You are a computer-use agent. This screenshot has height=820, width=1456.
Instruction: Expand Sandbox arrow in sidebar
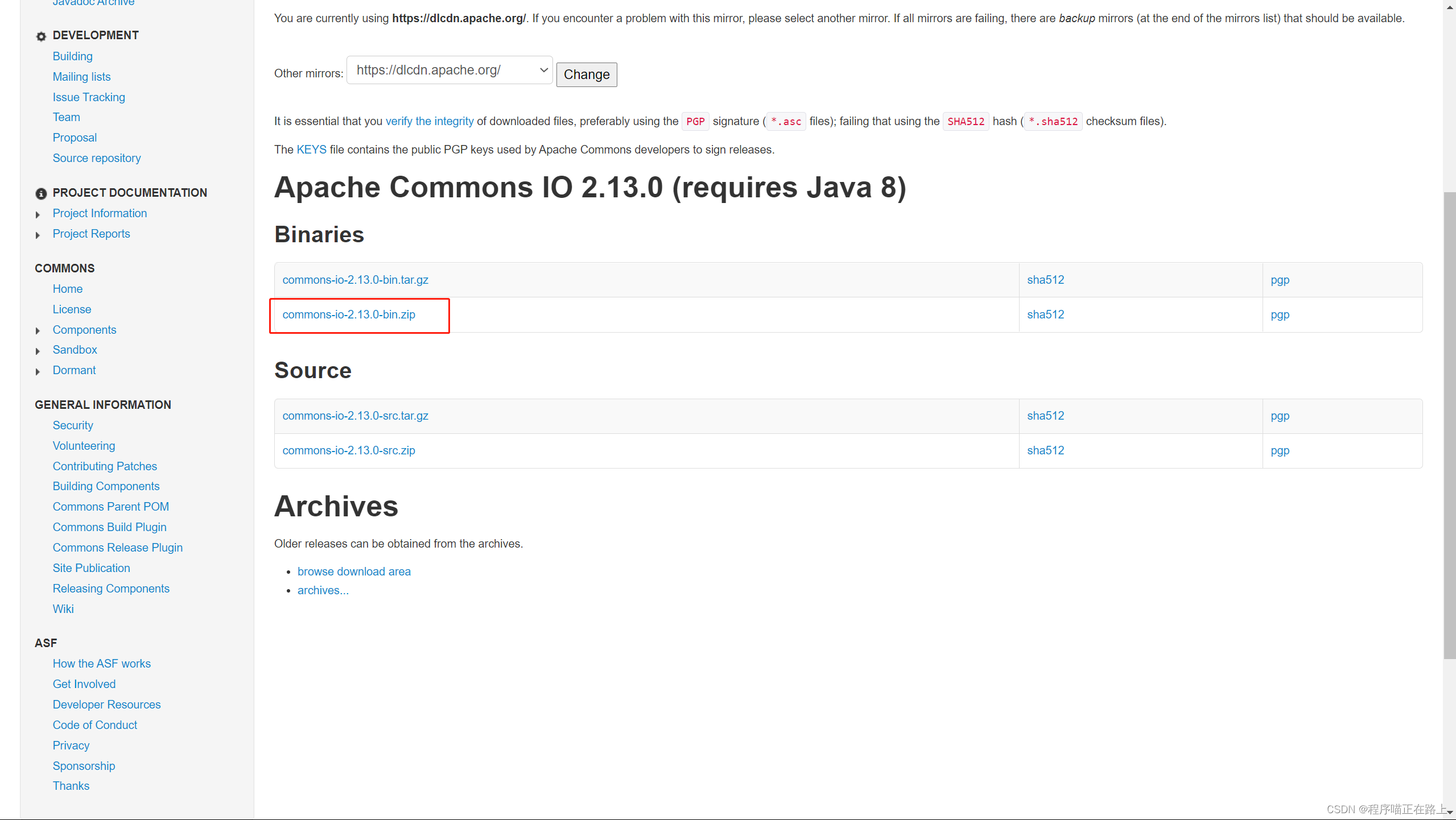pyautogui.click(x=38, y=351)
